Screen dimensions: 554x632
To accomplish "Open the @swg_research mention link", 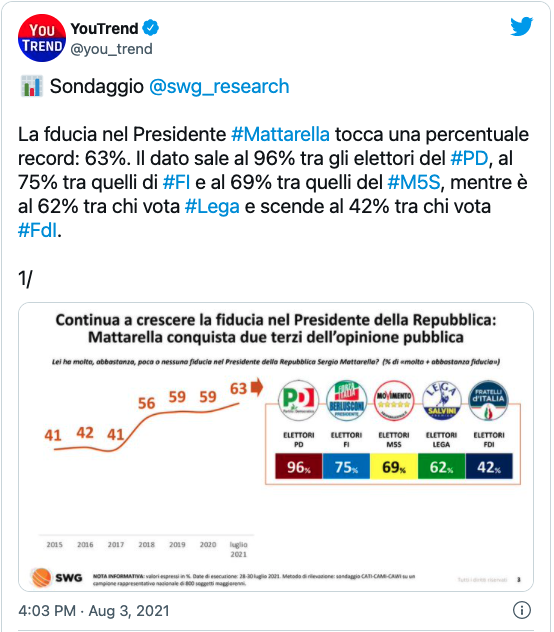I will tap(219, 86).
